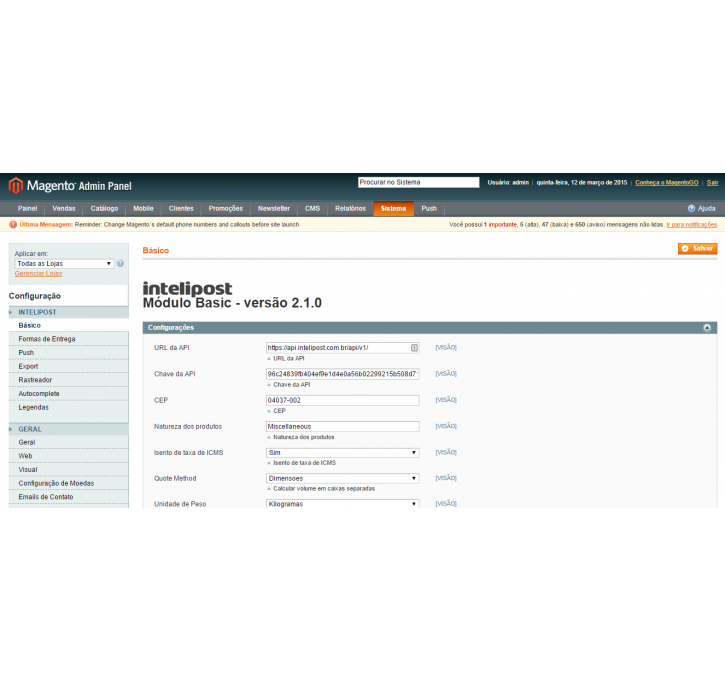Click the Chave da API input field
The height and width of the screenshot is (680, 725).
pos(343,374)
